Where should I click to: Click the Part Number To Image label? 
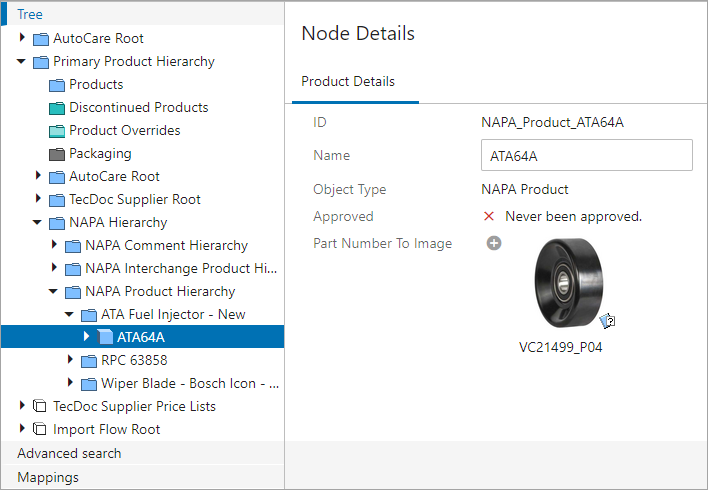click(382, 243)
